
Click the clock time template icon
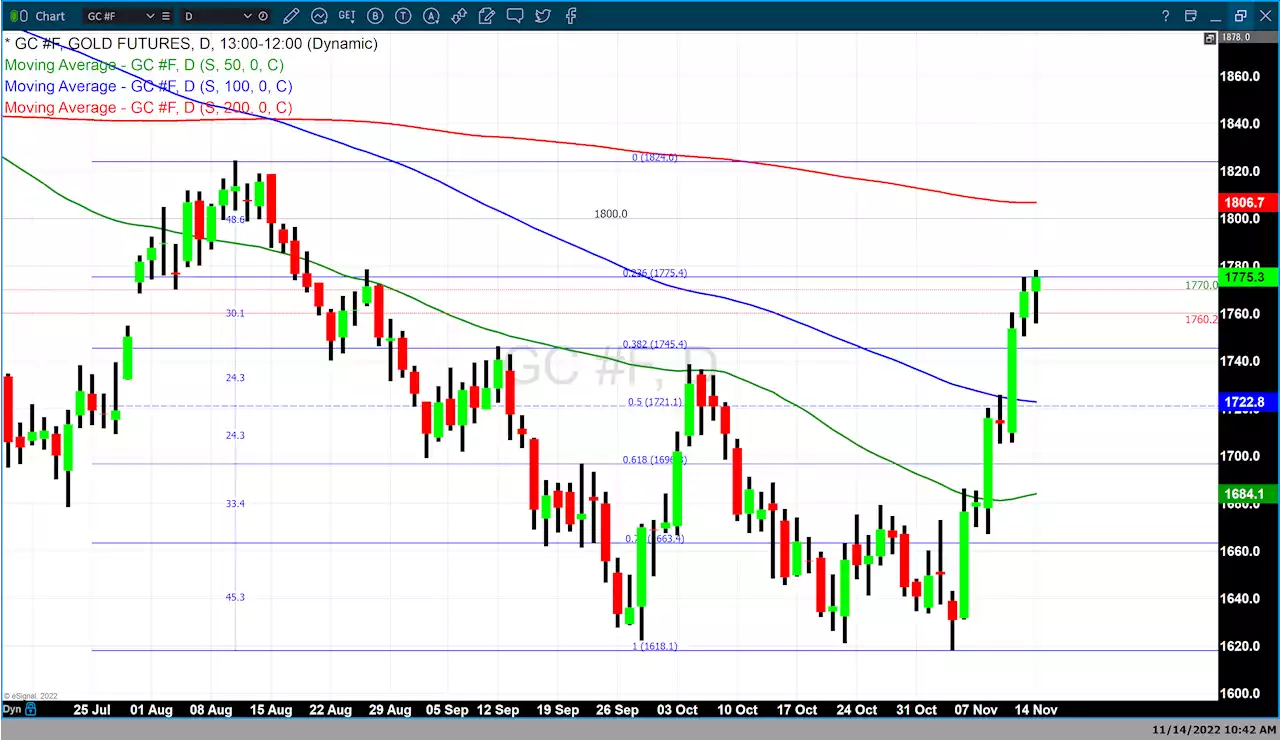(263, 16)
